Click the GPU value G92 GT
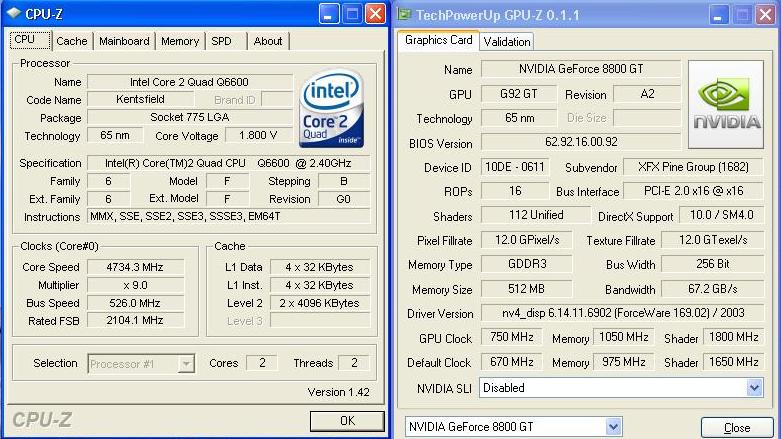Image resolution: width=781 pixels, height=439 pixels. tap(519, 94)
